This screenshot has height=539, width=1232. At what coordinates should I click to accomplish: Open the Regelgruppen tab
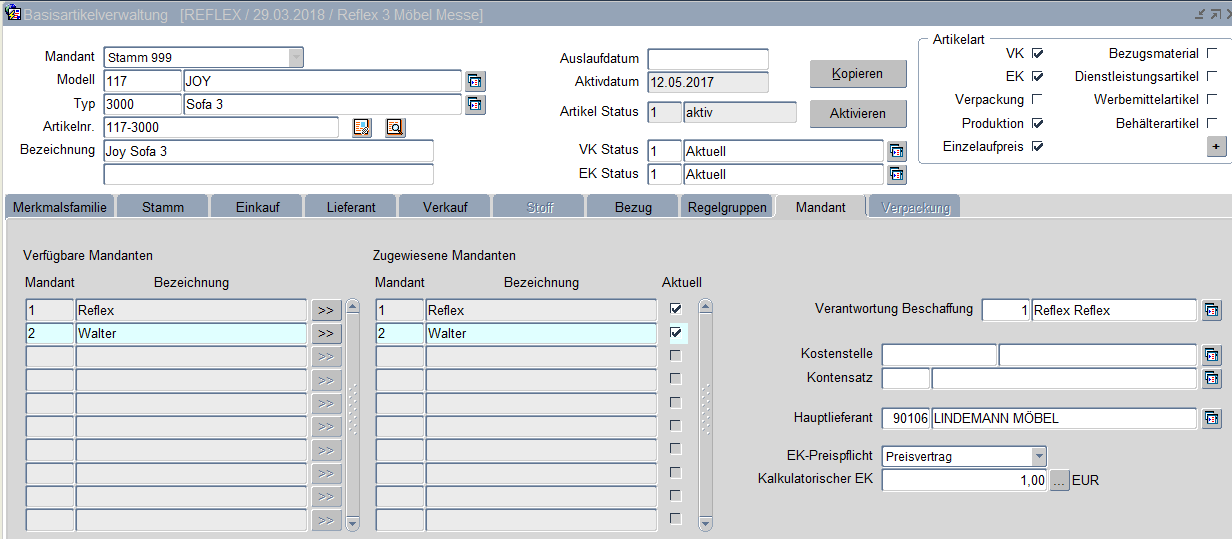point(727,207)
